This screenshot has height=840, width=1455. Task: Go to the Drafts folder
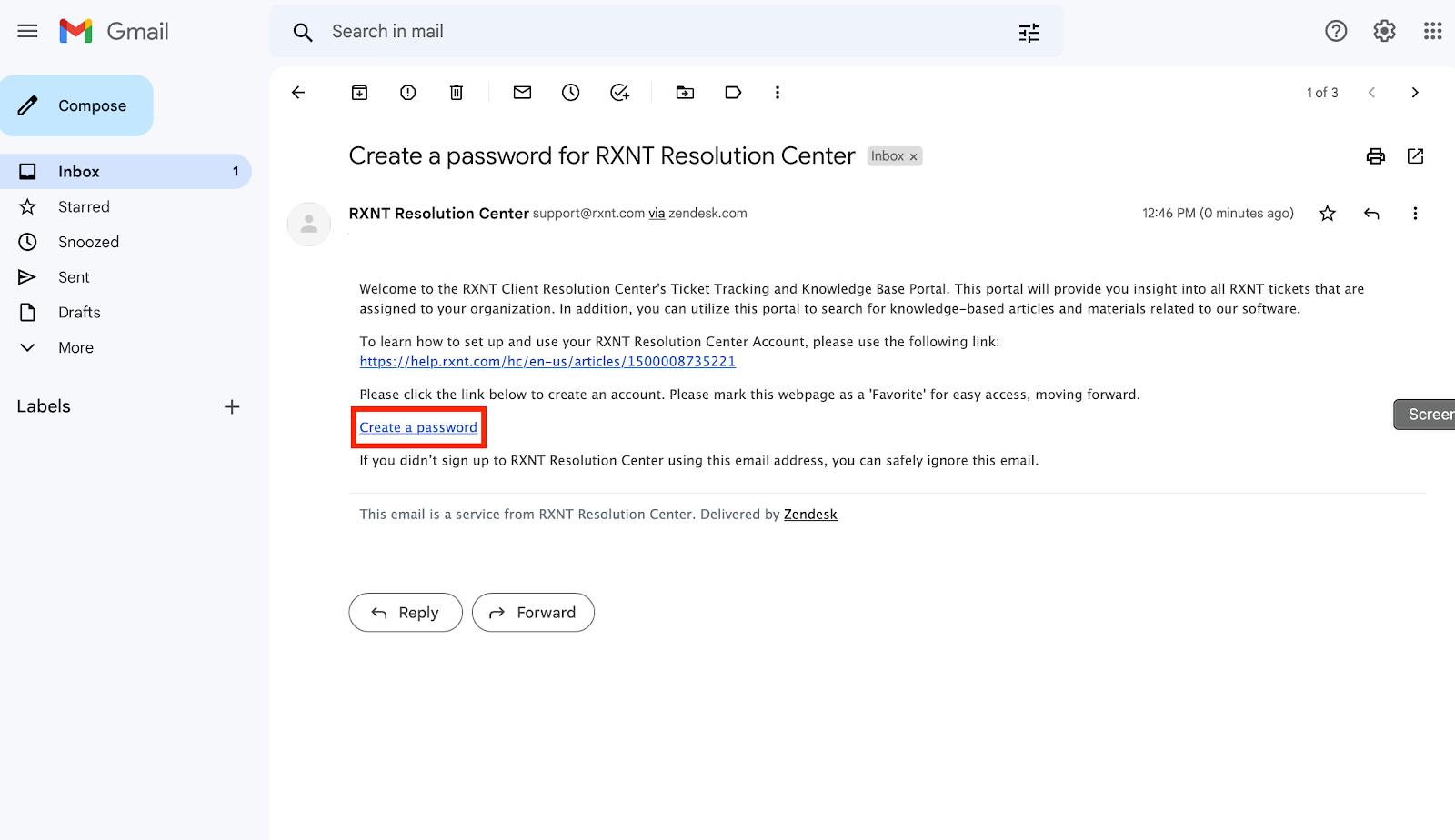pyautogui.click(x=78, y=312)
